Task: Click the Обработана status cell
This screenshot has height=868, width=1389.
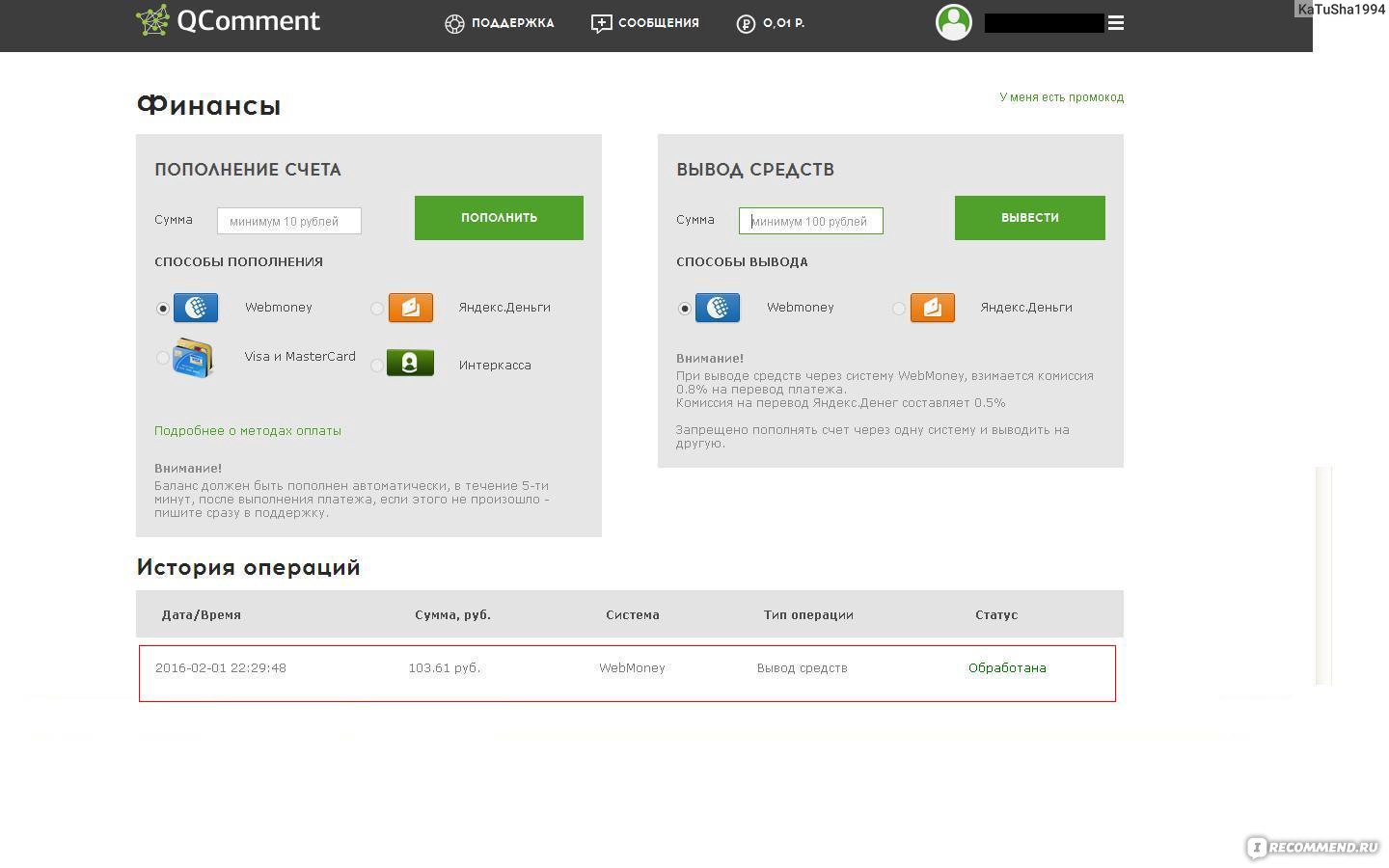Action: click(x=1007, y=668)
